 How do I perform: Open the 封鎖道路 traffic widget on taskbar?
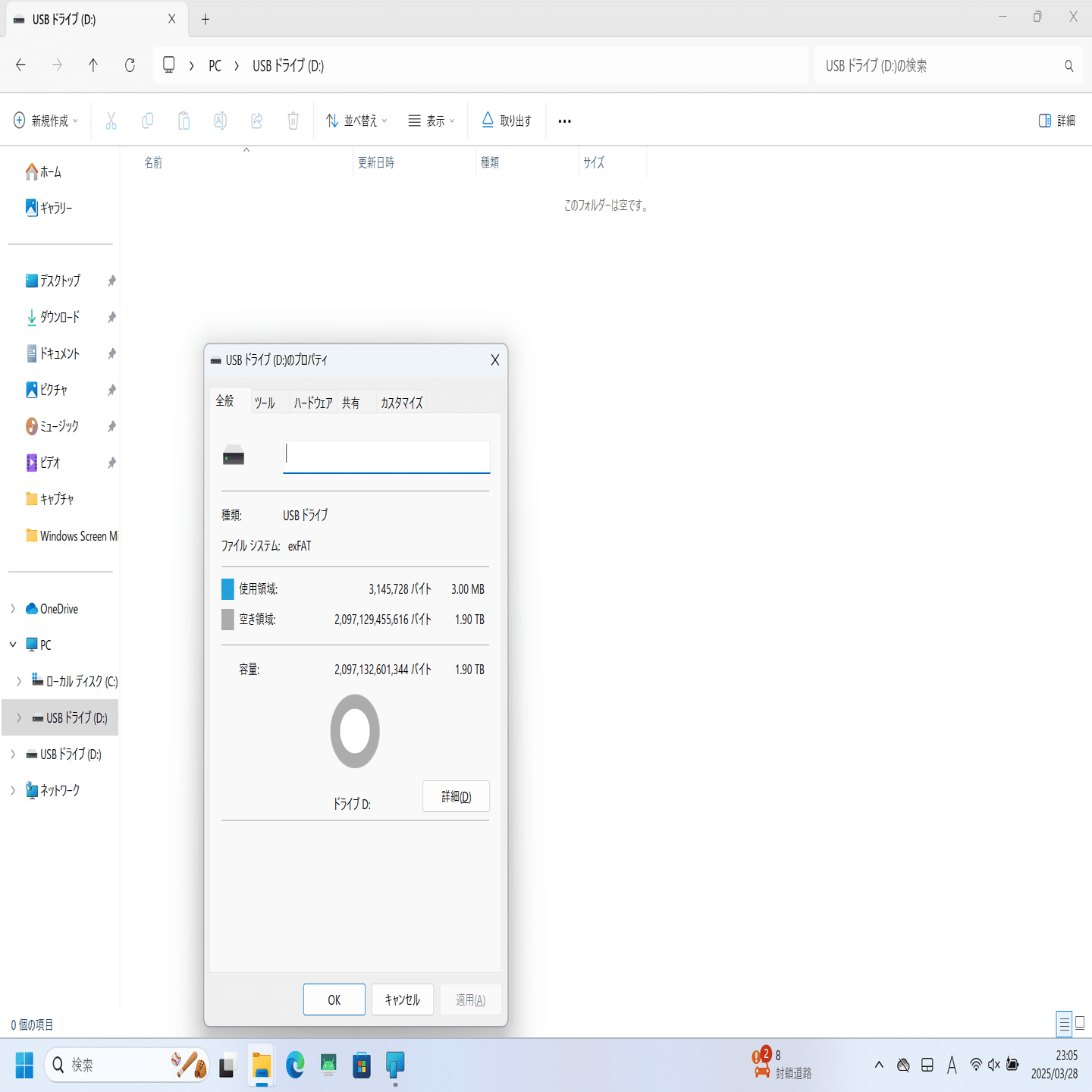tap(781, 1063)
